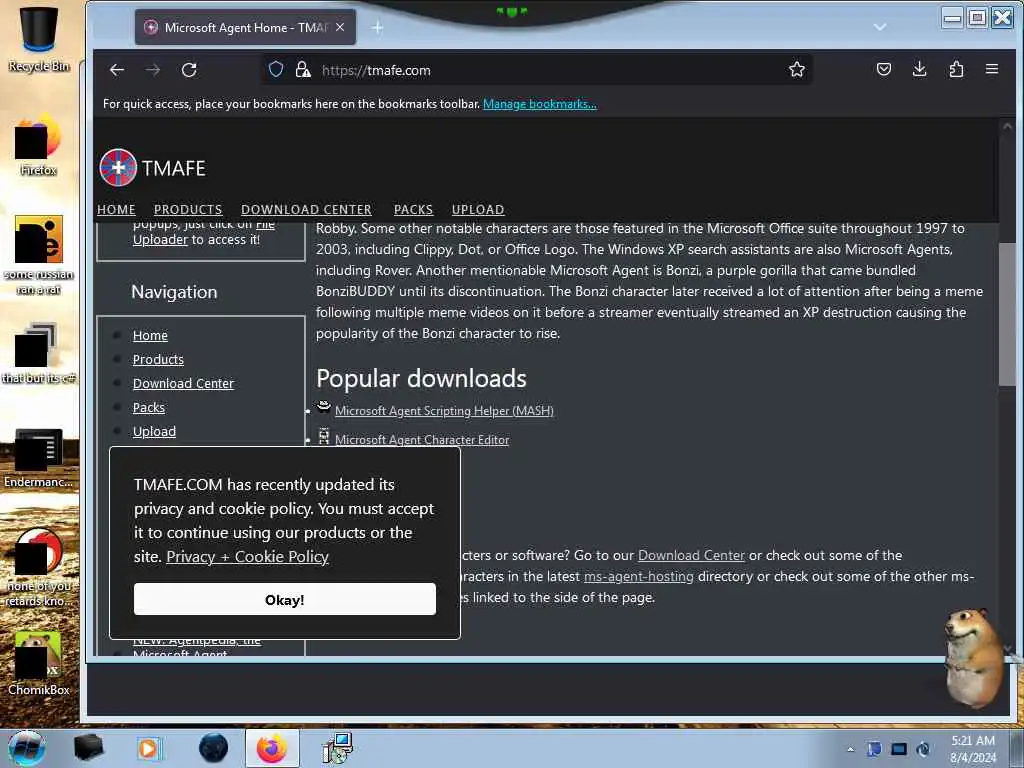This screenshot has width=1024, height=768.
Task: Select the Recycle Bin desktop icon
Action: [x=39, y=38]
